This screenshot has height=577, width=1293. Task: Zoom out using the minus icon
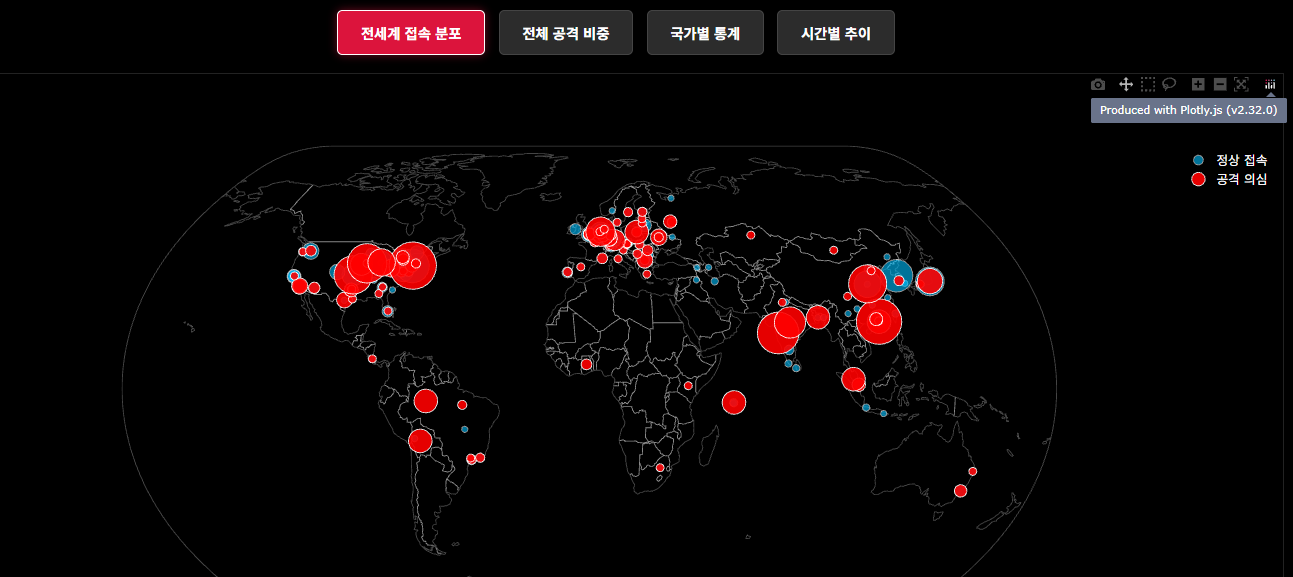(x=1220, y=84)
